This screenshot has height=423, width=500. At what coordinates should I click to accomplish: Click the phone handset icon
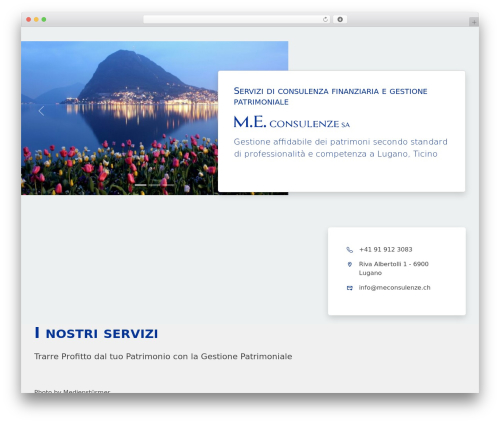click(x=349, y=250)
